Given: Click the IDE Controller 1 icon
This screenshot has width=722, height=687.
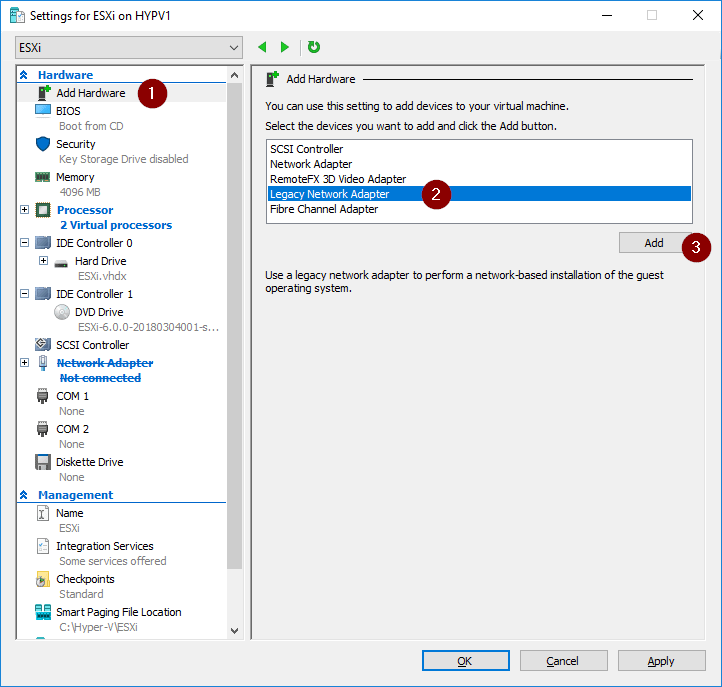Looking at the screenshot, I should point(43,294).
